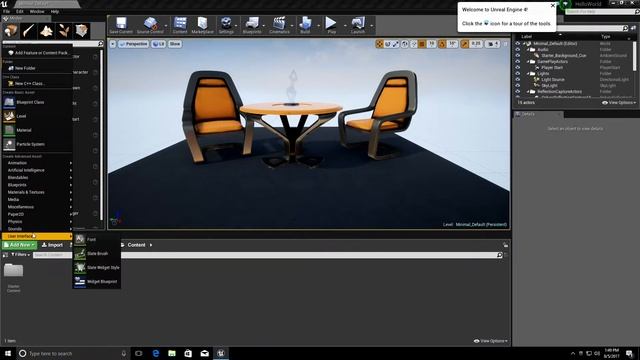Select the Foliage mode icon
The height and width of the screenshot is (360, 640).
tap(64, 31)
